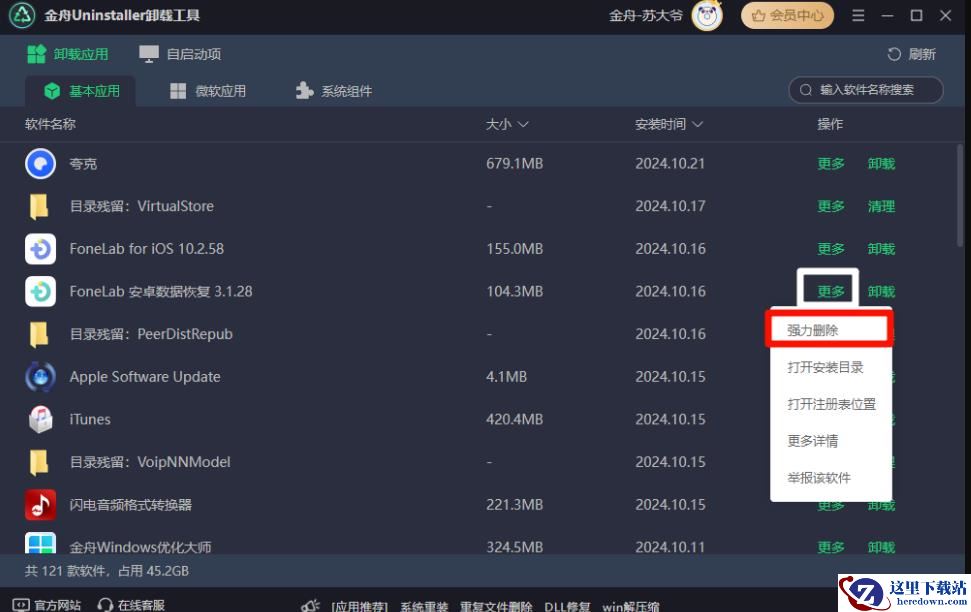971x612 pixels.
Task: Click the FoneLab 安卓数据恢复 app icon
Action: [x=40, y=292]
